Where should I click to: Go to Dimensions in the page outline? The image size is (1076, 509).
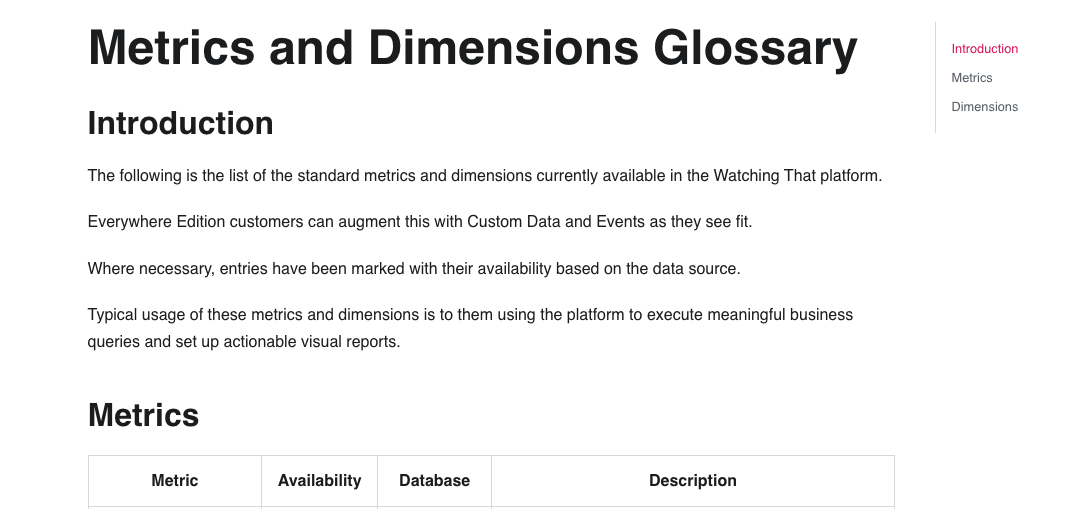click(984, 106)
